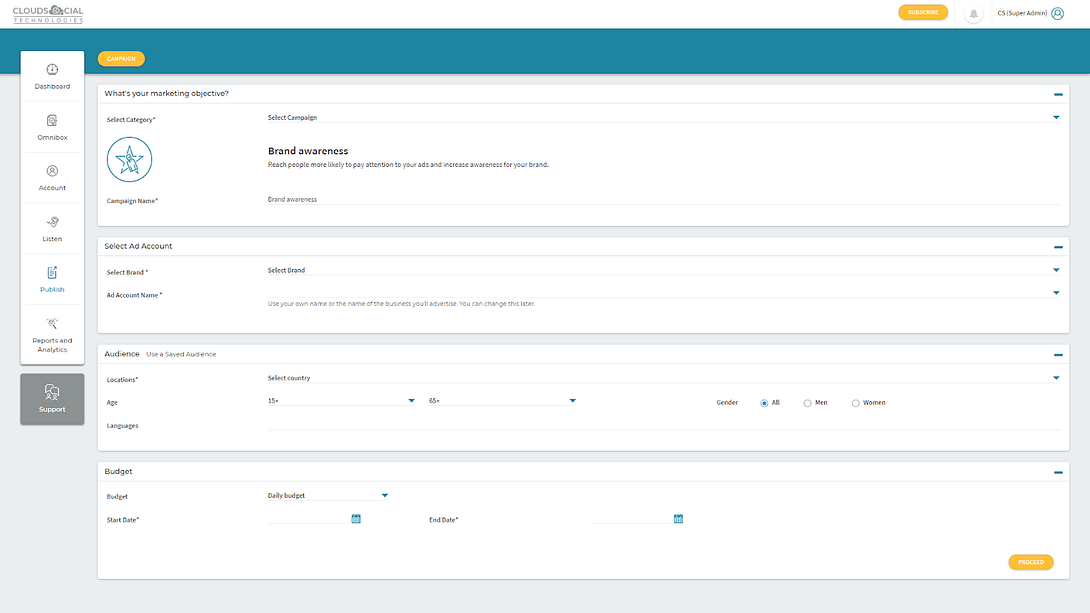Open the Omnibox sidebar icon
Image resolution: width=1090 pixels, height=613 pixels.
point(52,121)
